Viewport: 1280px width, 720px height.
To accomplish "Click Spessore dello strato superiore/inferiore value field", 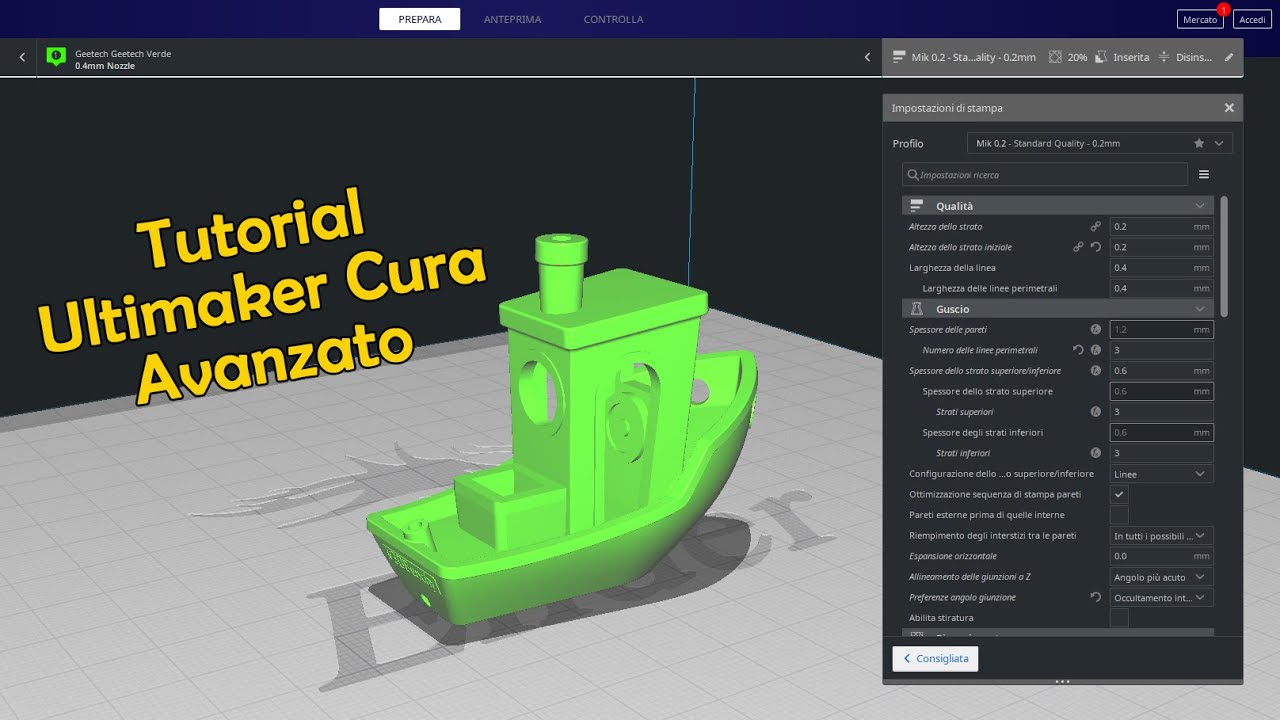I will click(1162, 371).
